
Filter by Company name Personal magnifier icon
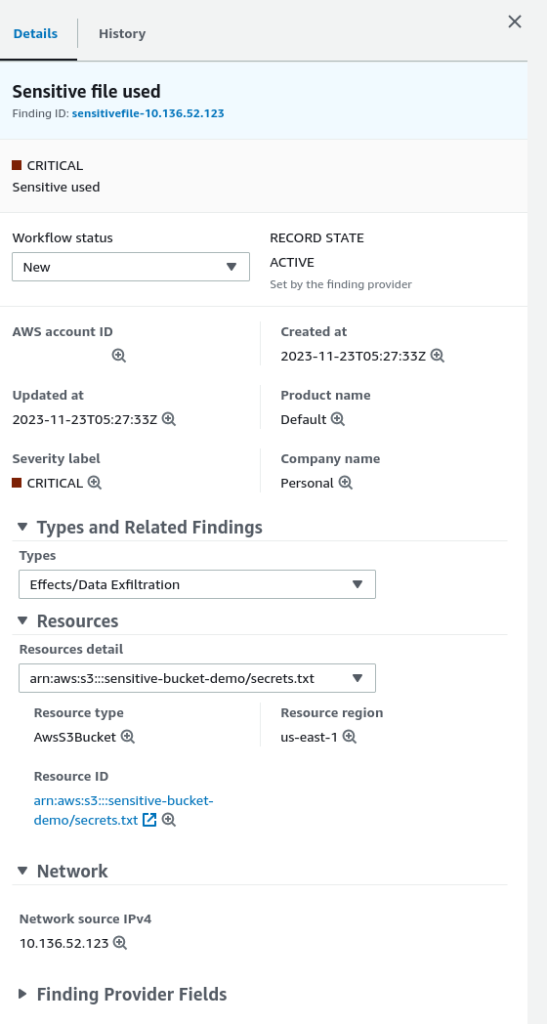click(x=345, y=483)
